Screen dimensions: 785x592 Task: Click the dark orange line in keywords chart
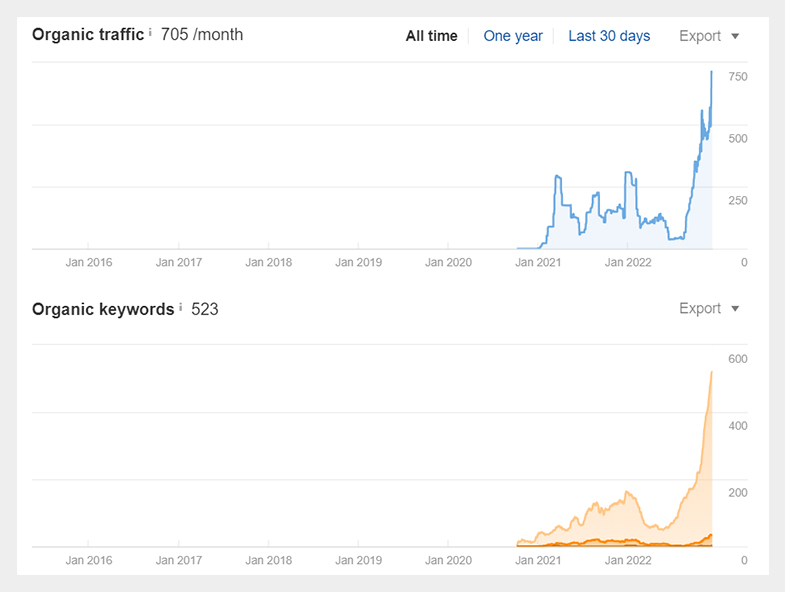pyautogui.click(x=600, y=542)
